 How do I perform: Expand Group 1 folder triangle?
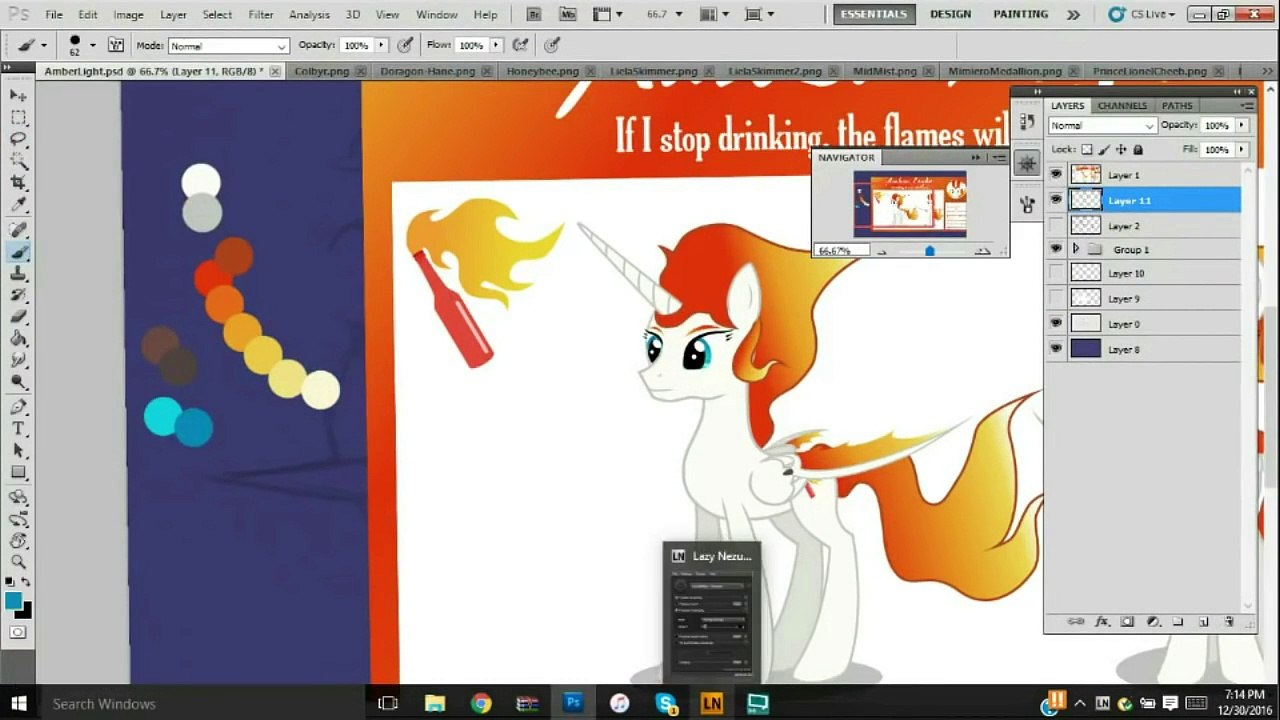[1076, 249]
